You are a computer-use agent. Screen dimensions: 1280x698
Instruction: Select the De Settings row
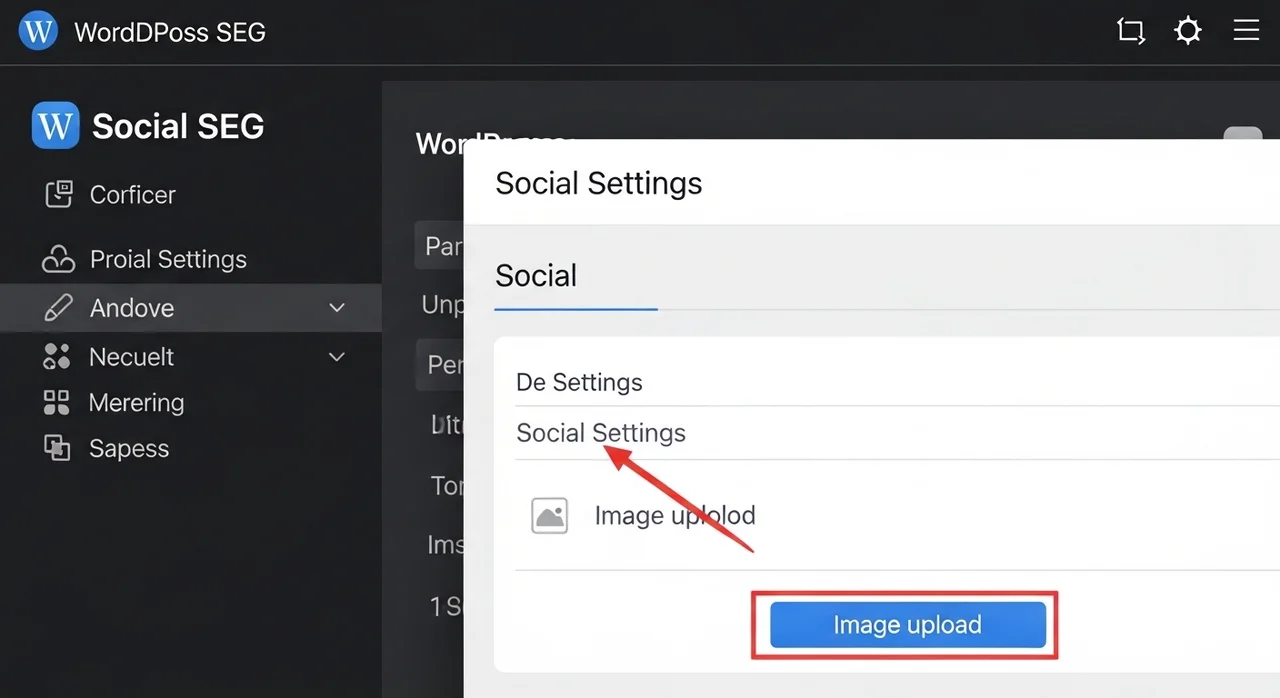(579, 382)
